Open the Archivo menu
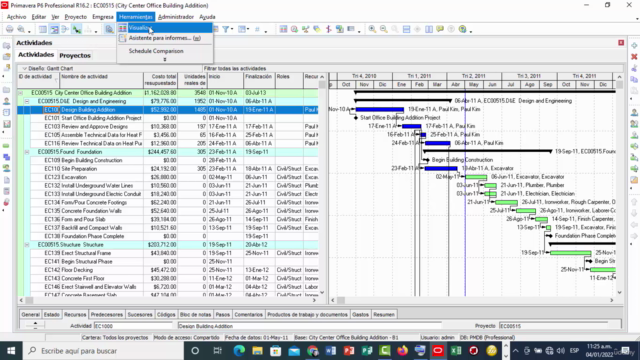 (16, 17)
